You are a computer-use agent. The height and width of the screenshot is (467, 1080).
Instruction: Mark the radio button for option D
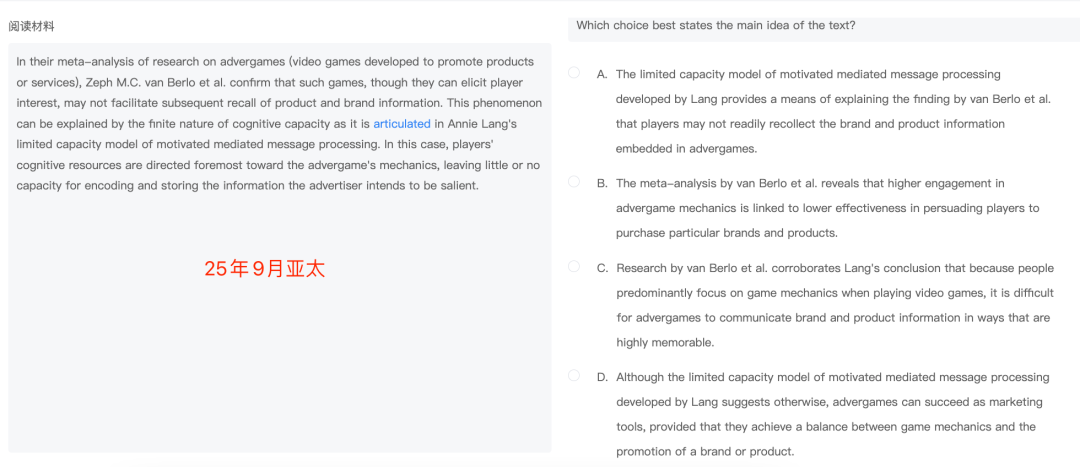pyautogui.click(x=574, y=375)
